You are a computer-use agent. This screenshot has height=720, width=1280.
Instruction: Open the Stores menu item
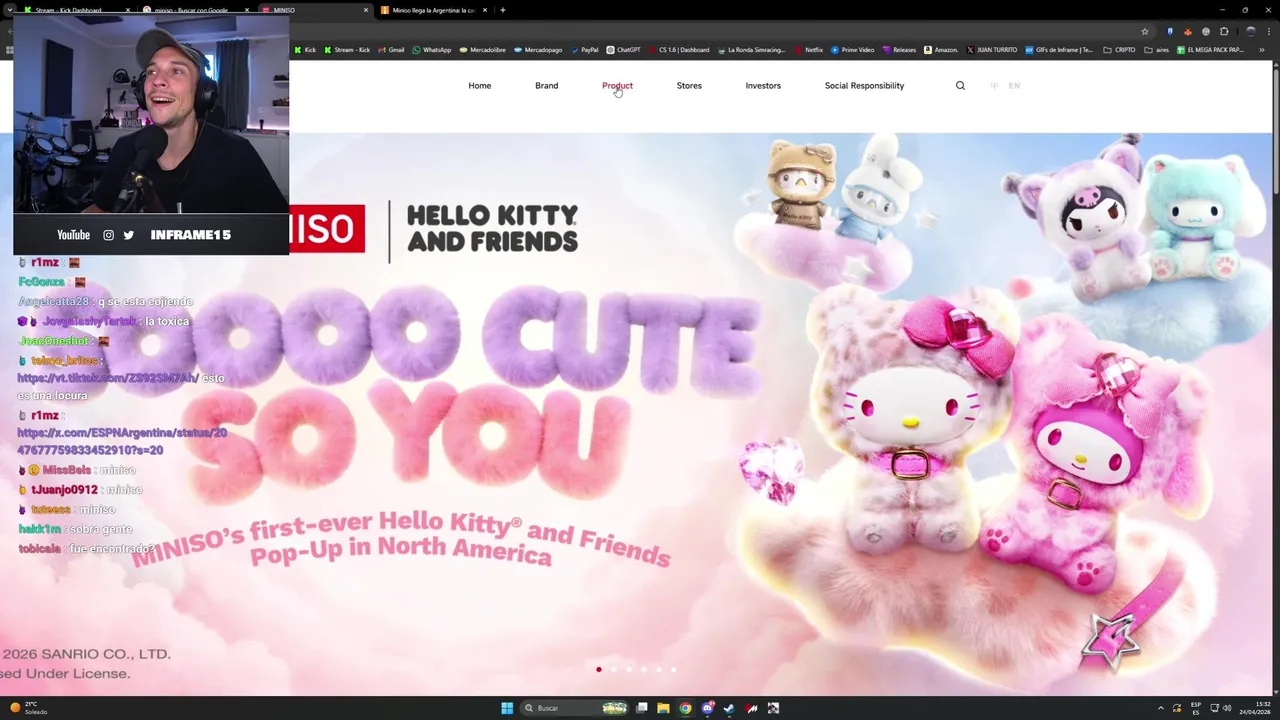(689, 86)
